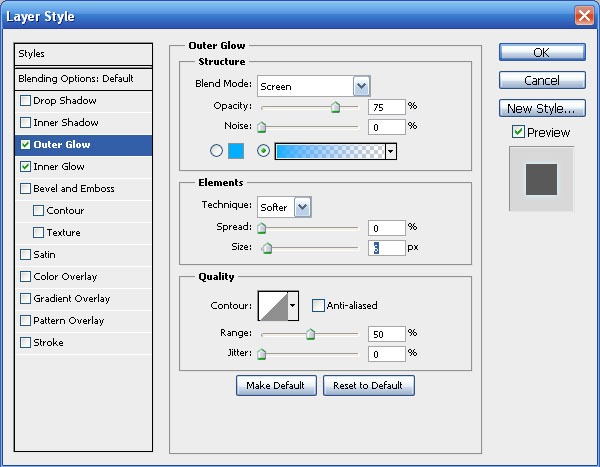
Task: Select the solid color radio button
Action: click(x=216, y=151)
